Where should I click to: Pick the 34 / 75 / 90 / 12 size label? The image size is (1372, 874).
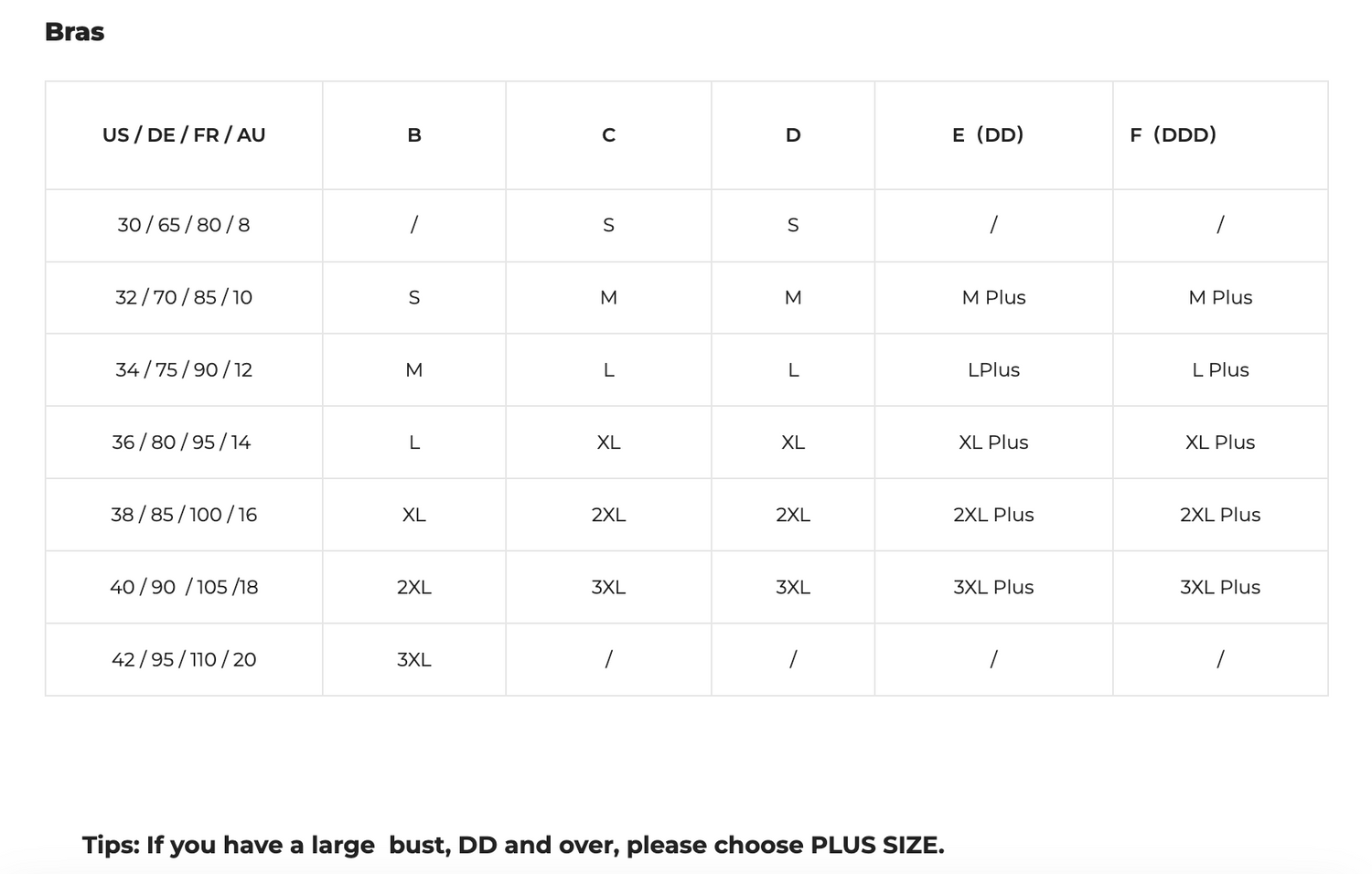184,369
